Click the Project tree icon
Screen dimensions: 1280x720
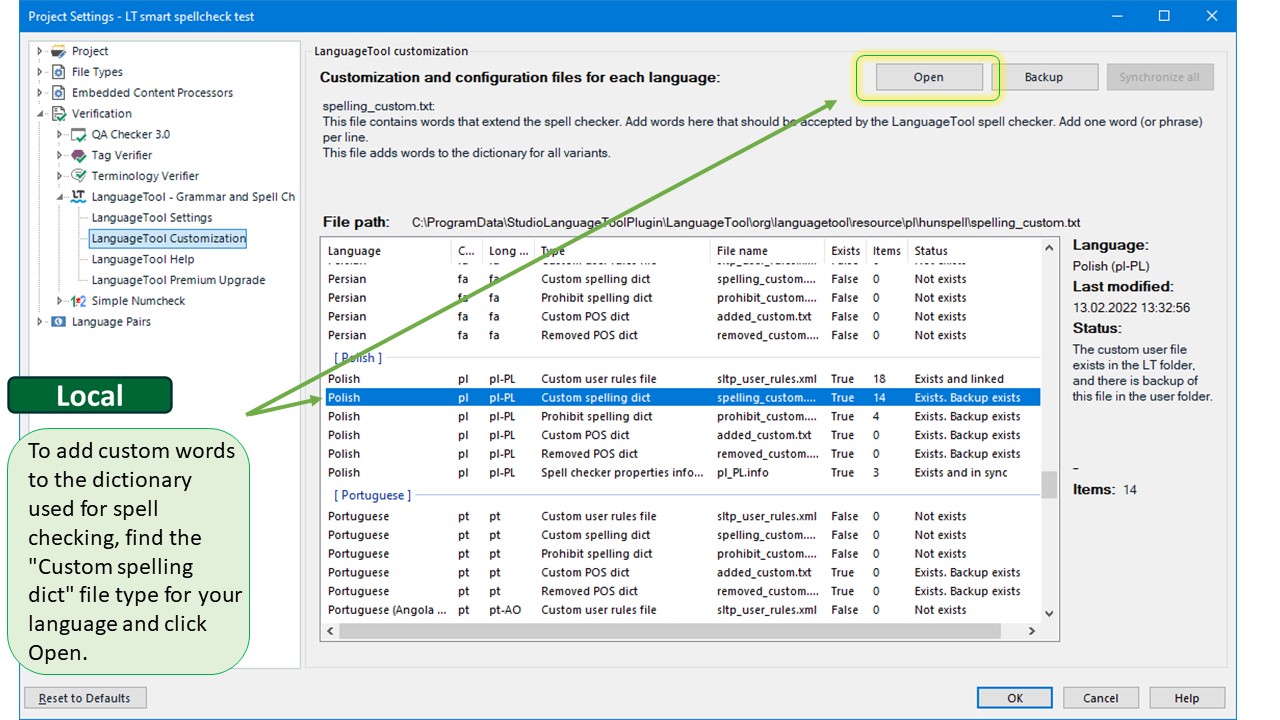[59, 51]
